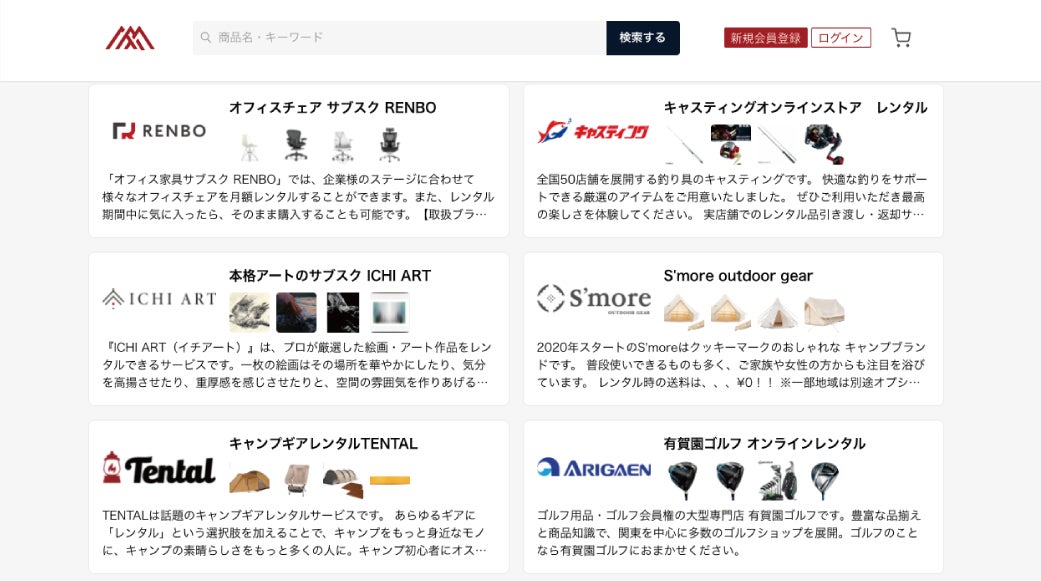Click the 新規会員登録 button
Viewport: 1041px width, 581px height.
tap(765, 38)
